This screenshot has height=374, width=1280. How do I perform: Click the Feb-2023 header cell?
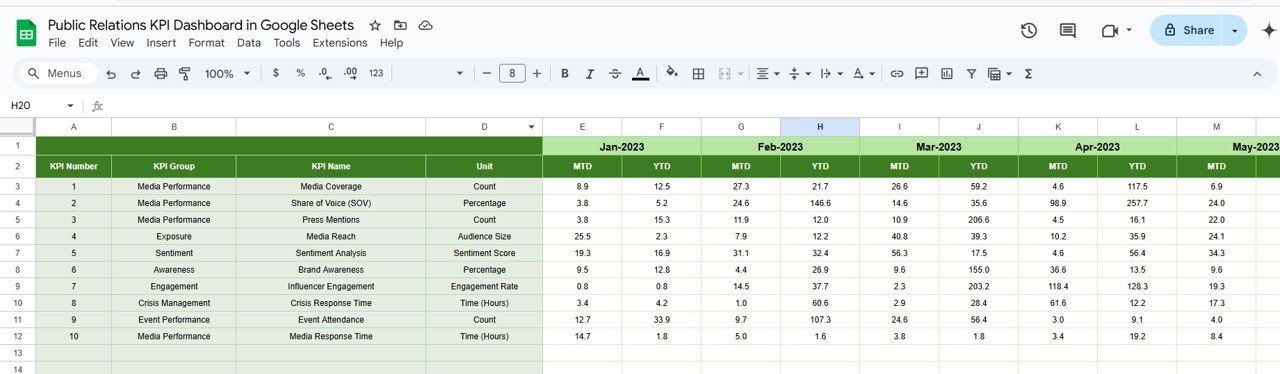click(x=780, y=146)
